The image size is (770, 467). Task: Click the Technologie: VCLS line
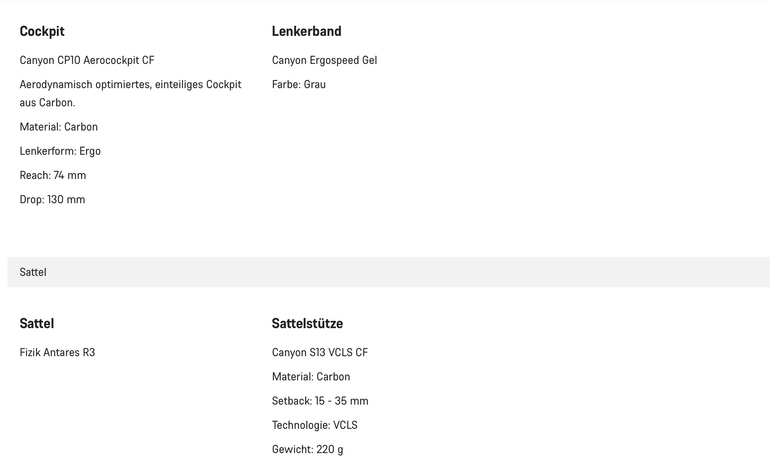pos(314,425)
